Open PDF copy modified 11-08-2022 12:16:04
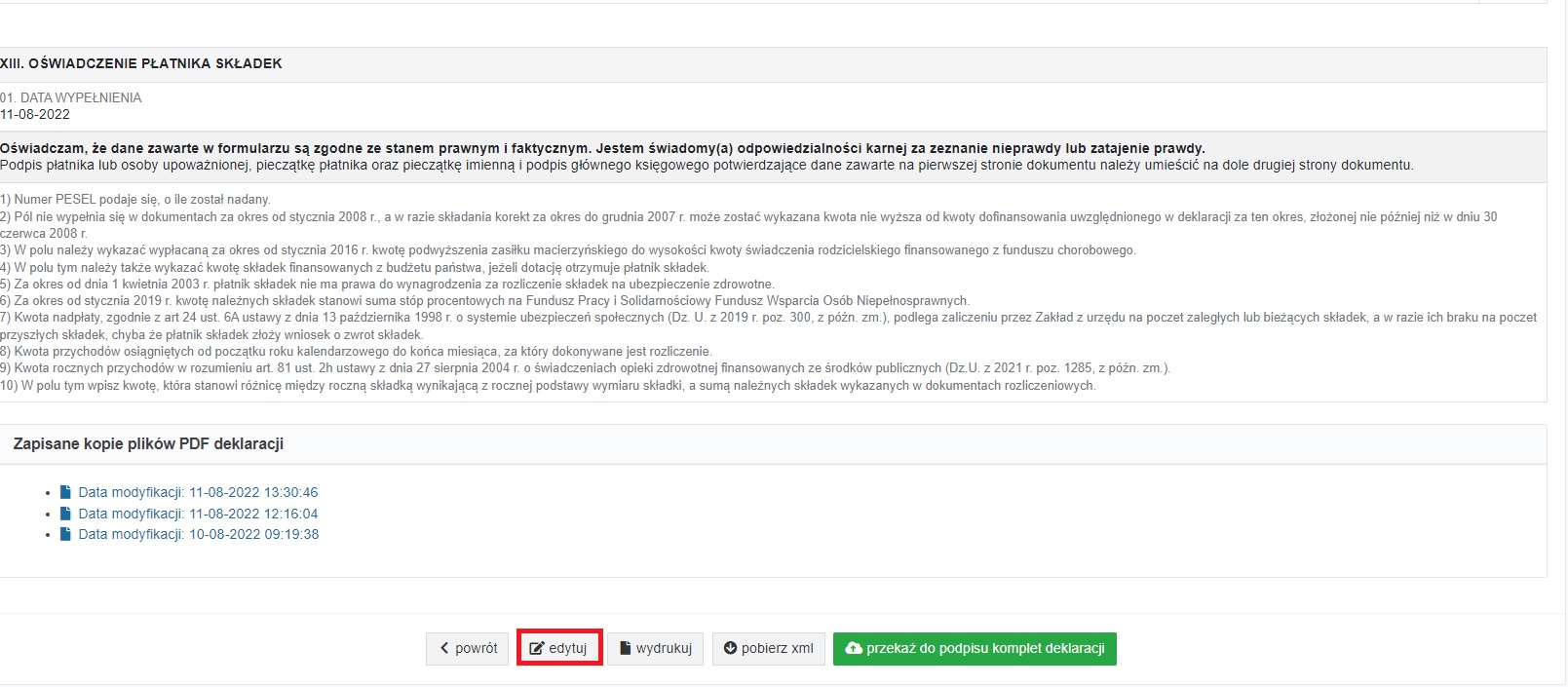Viewport: 1568px width, 687px height. tap(198, 514)
